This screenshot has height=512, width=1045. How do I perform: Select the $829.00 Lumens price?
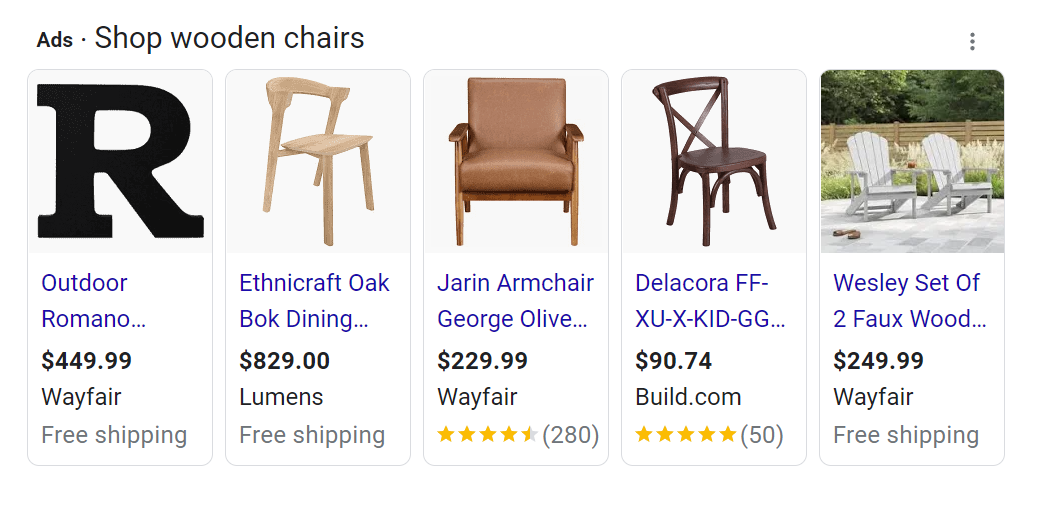click(284, 360)
